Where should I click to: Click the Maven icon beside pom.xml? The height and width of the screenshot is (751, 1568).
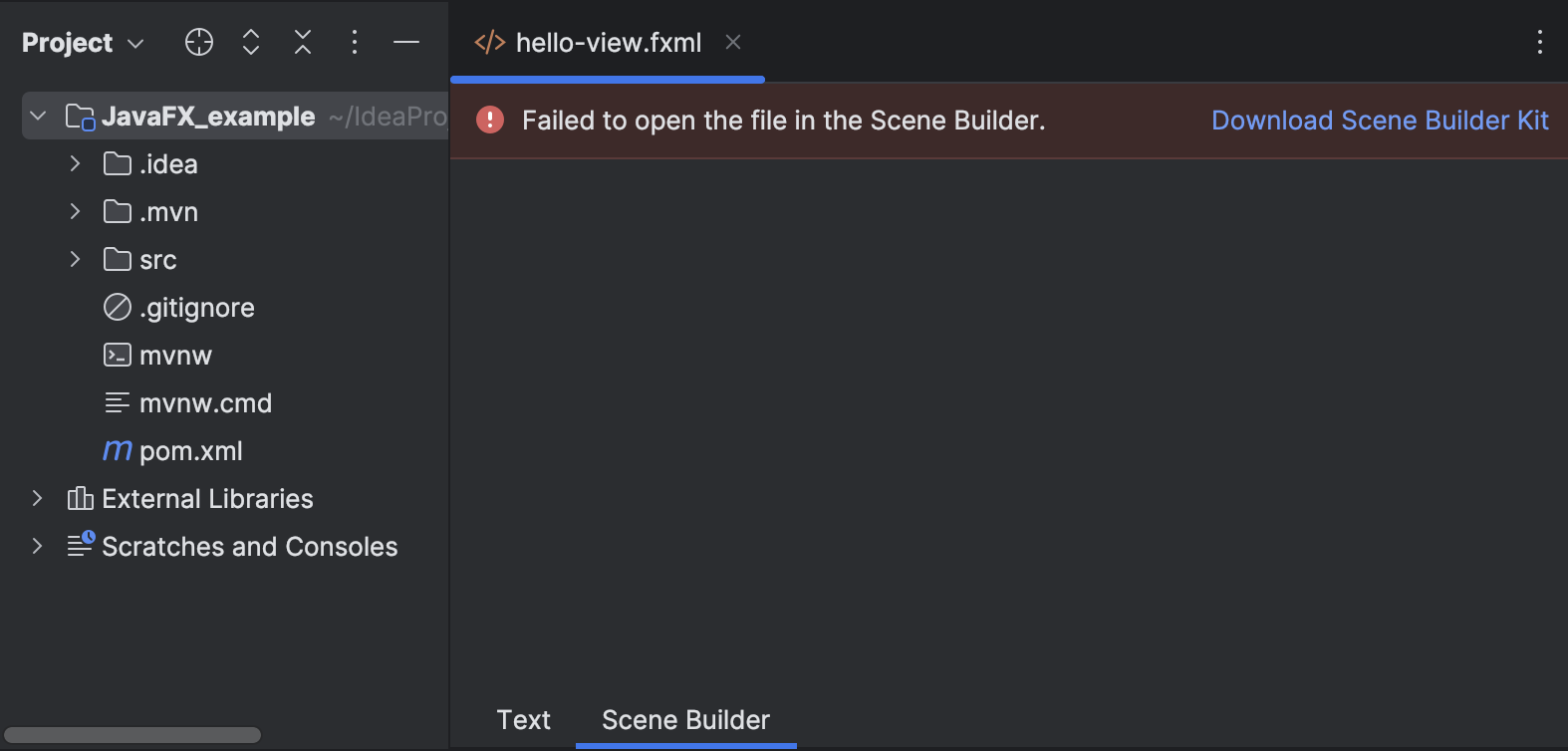pos(117,450)
